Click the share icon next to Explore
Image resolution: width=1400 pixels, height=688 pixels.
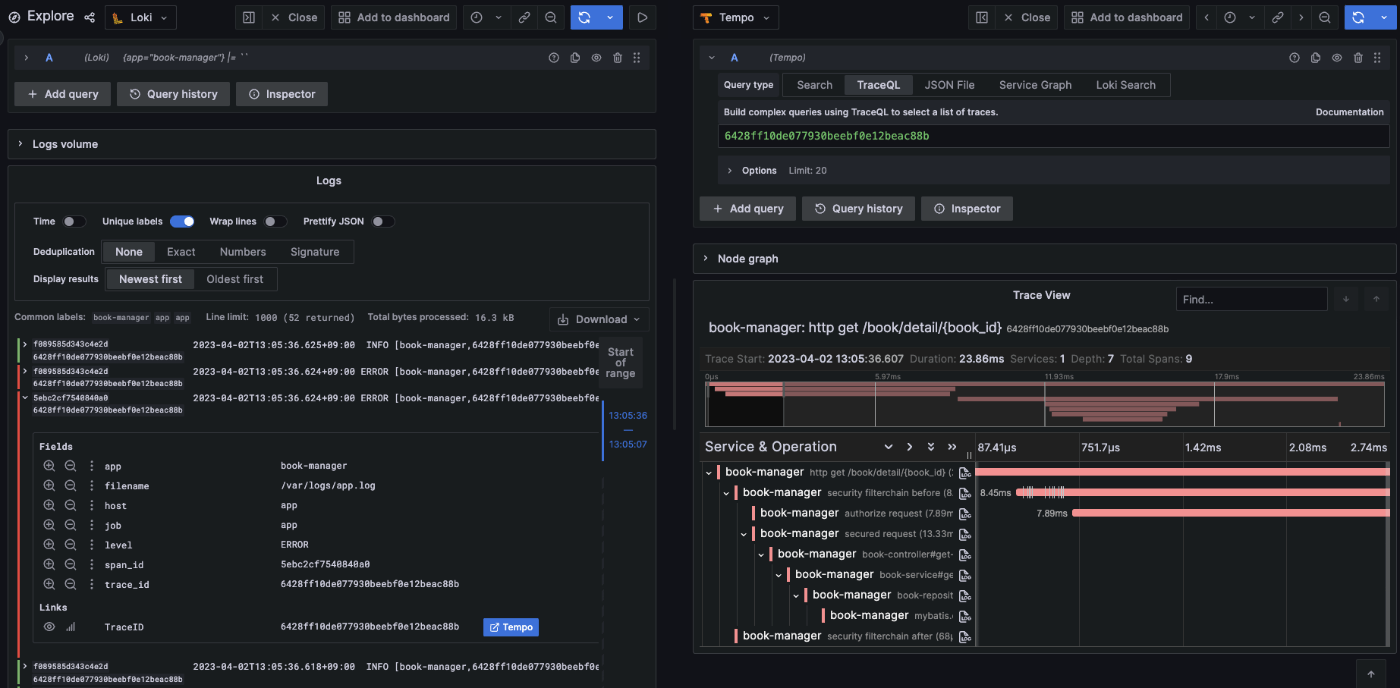(89, 17)
